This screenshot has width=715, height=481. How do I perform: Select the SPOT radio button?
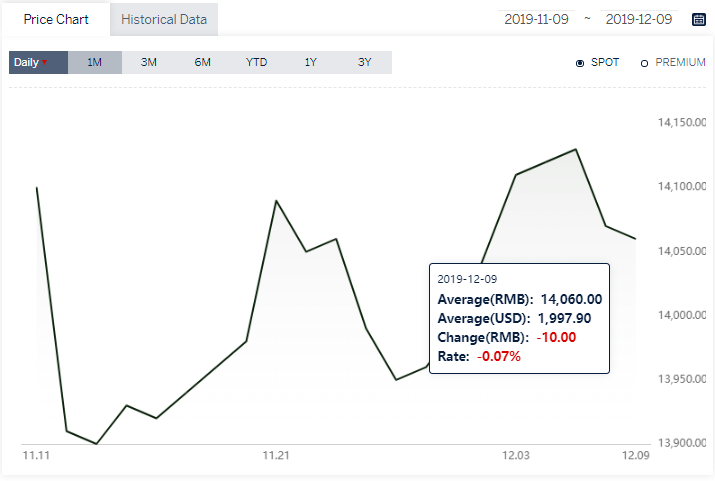point(580,63)
